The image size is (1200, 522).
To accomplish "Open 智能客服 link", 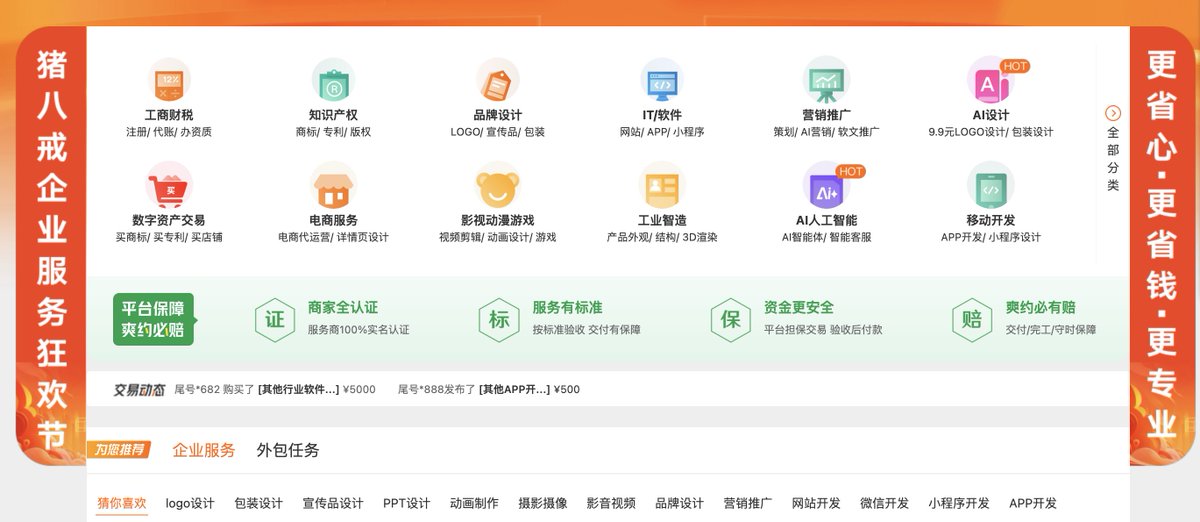I will [x=851, y=238].
